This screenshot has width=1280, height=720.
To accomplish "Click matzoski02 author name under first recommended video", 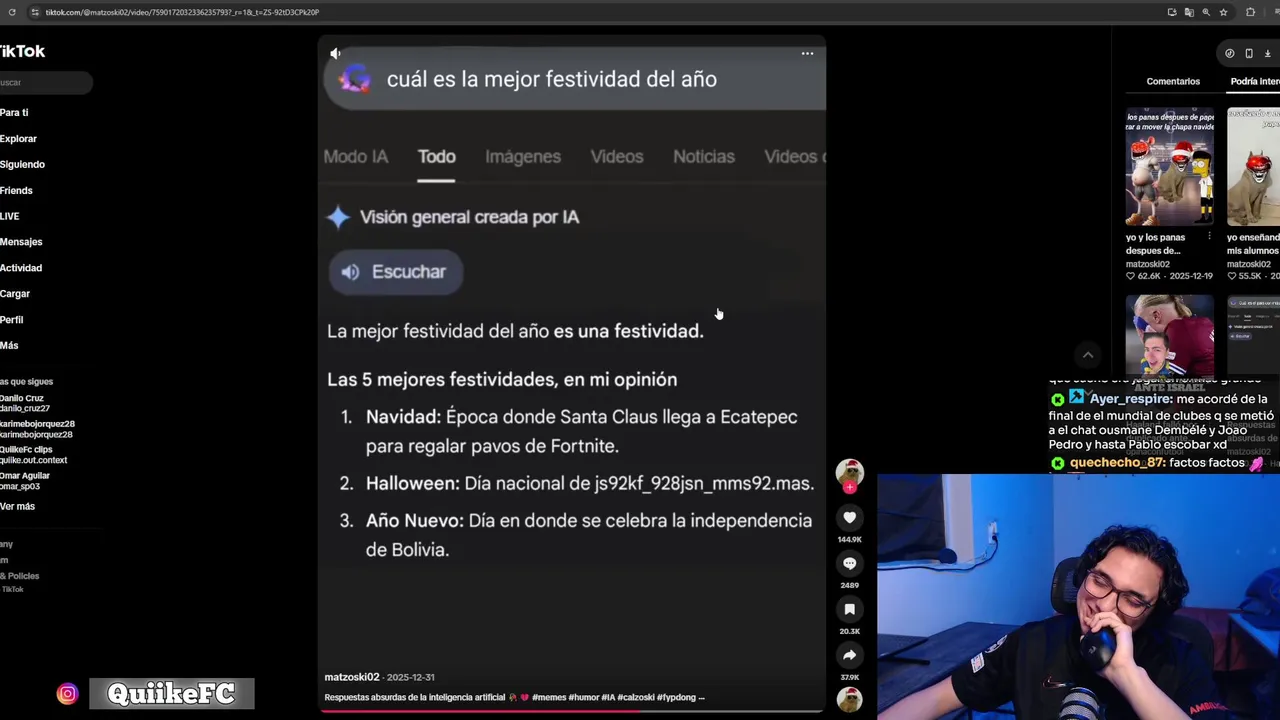I will [1147, 264].
